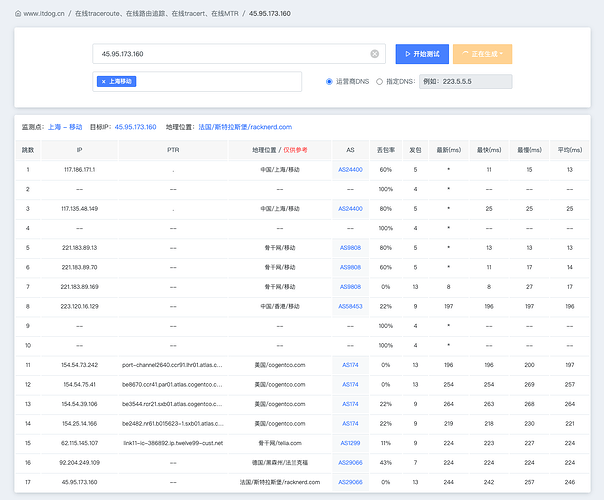The image size is (604, 500).
Task: Click the target IP 45.95.173.160 link
Action: (x=136, y=127)
